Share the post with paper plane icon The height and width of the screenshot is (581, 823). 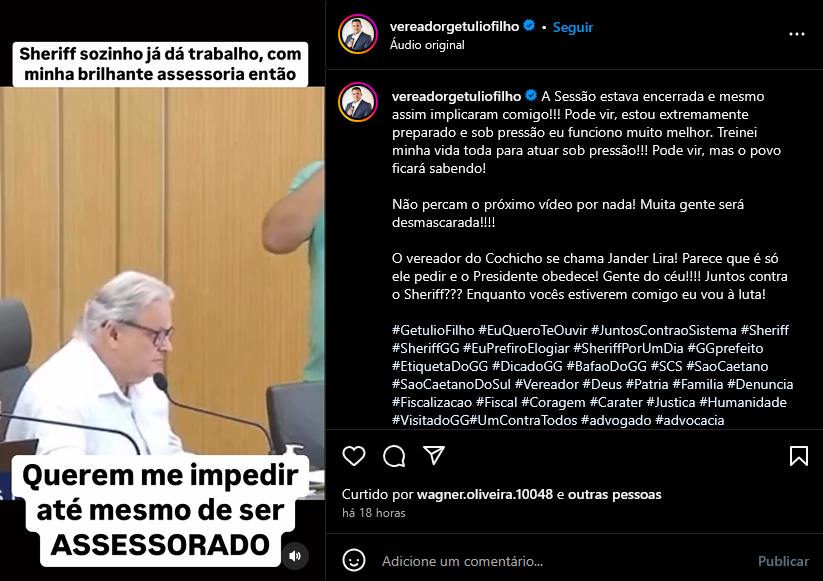click(434, 456)
